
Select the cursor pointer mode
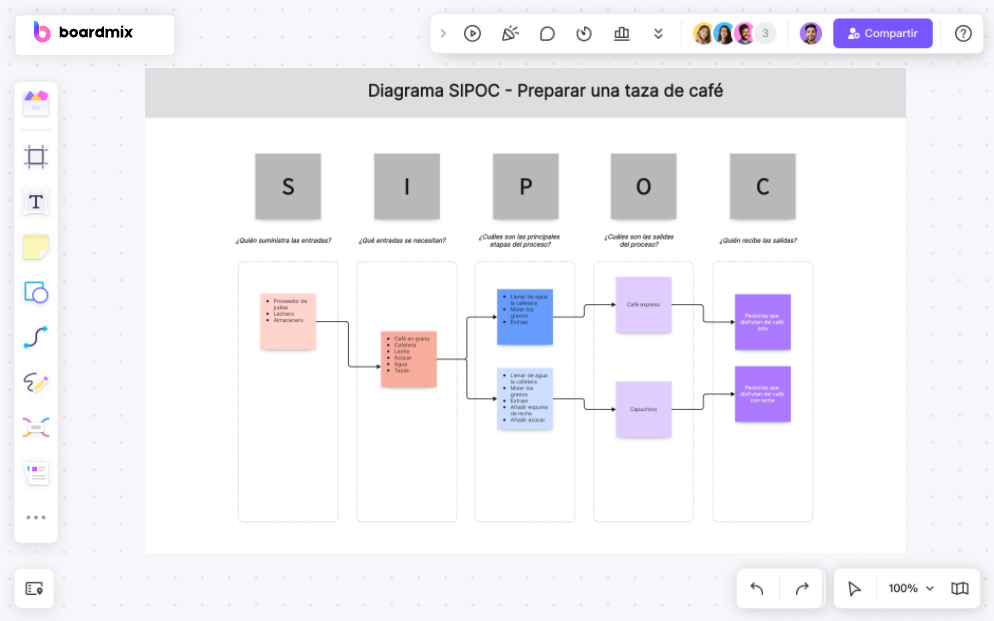pos(854,589)
